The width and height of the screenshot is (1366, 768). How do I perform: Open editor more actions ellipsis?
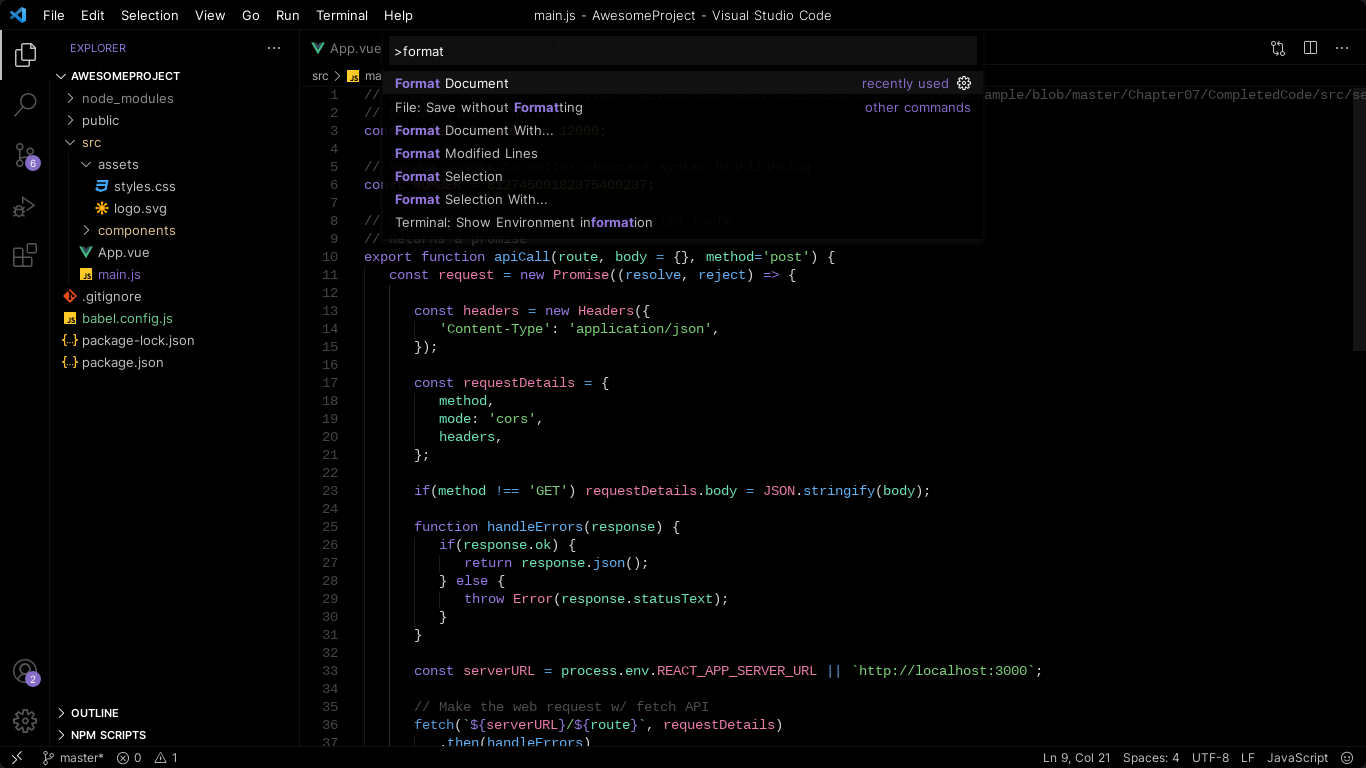(x=1342, y=48)
